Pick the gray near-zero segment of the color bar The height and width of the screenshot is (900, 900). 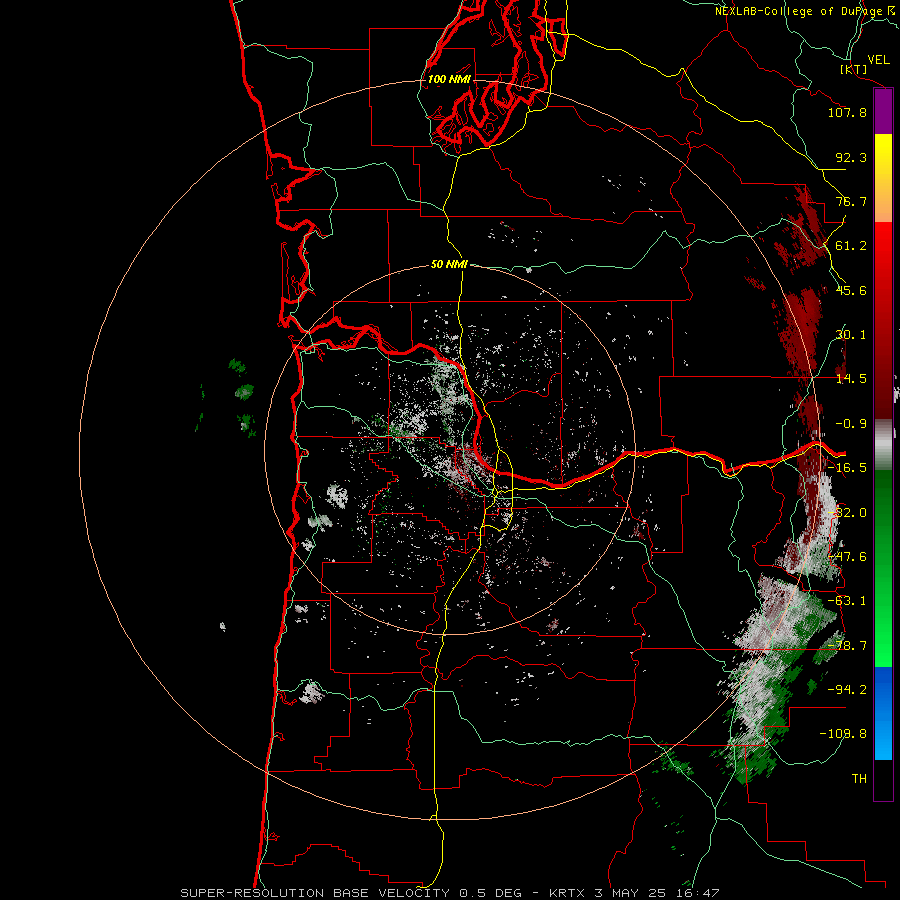883,444
